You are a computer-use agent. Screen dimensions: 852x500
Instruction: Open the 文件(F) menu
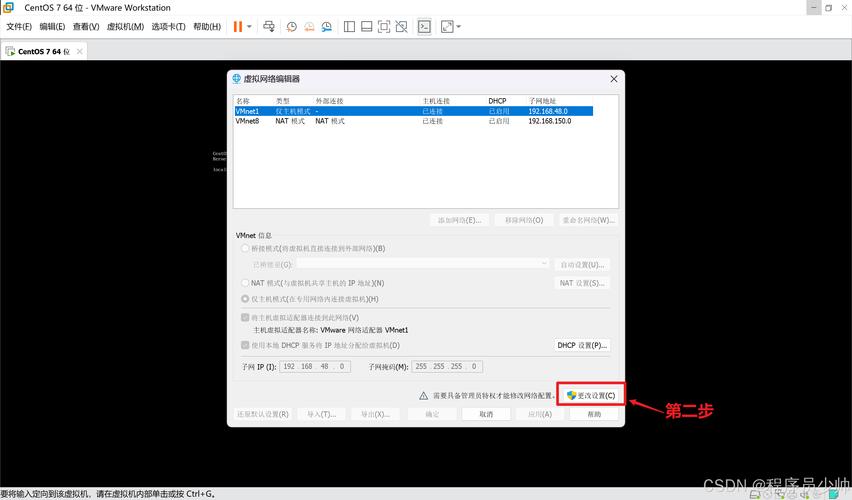pyautogui.click(x=19, y=27)
